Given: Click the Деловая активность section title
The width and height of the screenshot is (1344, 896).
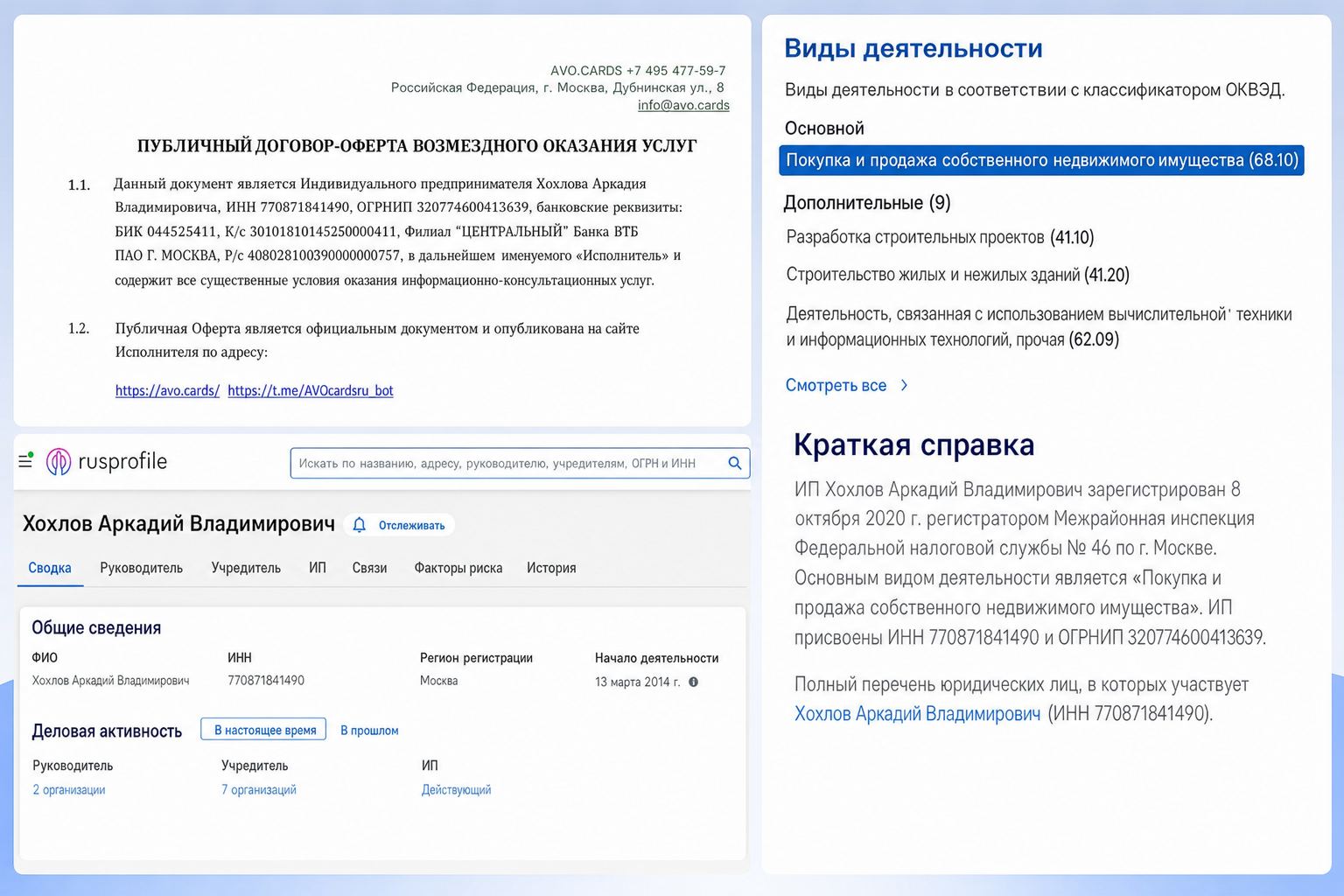Looking at the screenshot, I should (x=107, y=731).
